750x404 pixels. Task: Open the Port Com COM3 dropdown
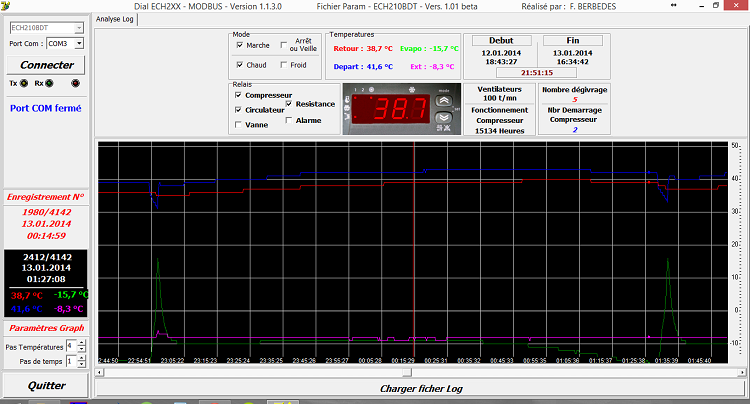pyautogui.click(x=79, y=44)
